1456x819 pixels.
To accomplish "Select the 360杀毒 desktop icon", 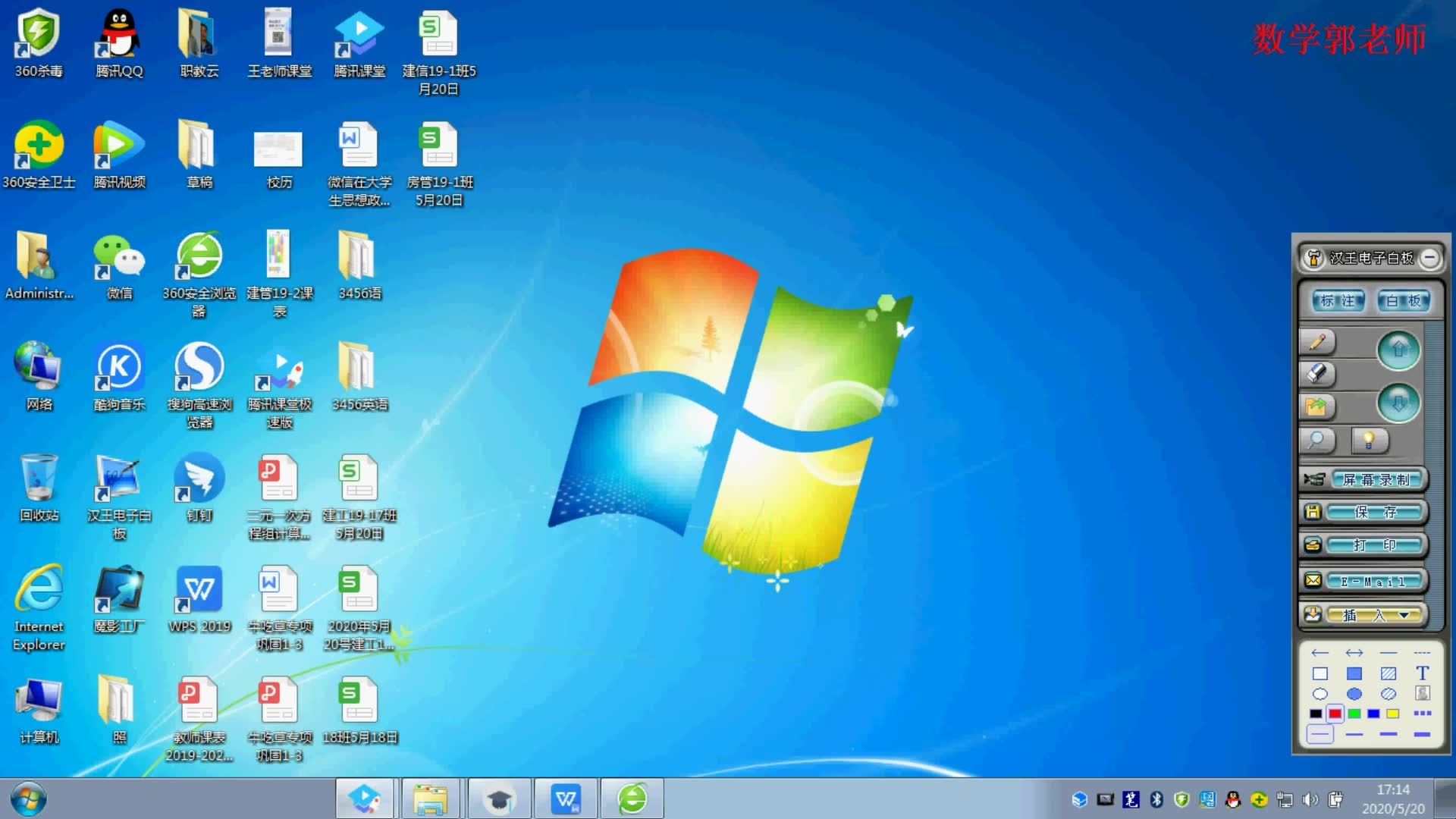I will [x=39, y=43].
